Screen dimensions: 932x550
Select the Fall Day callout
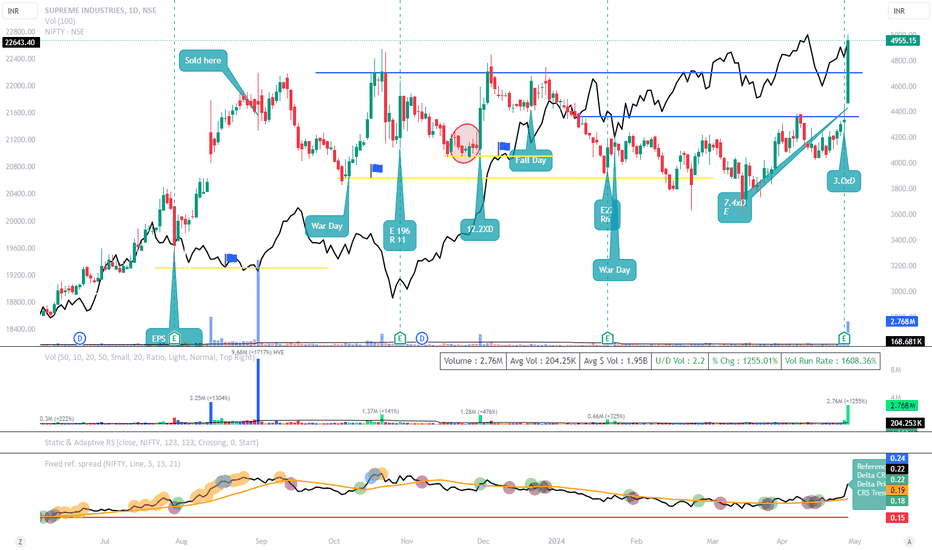tap(531, 160)
